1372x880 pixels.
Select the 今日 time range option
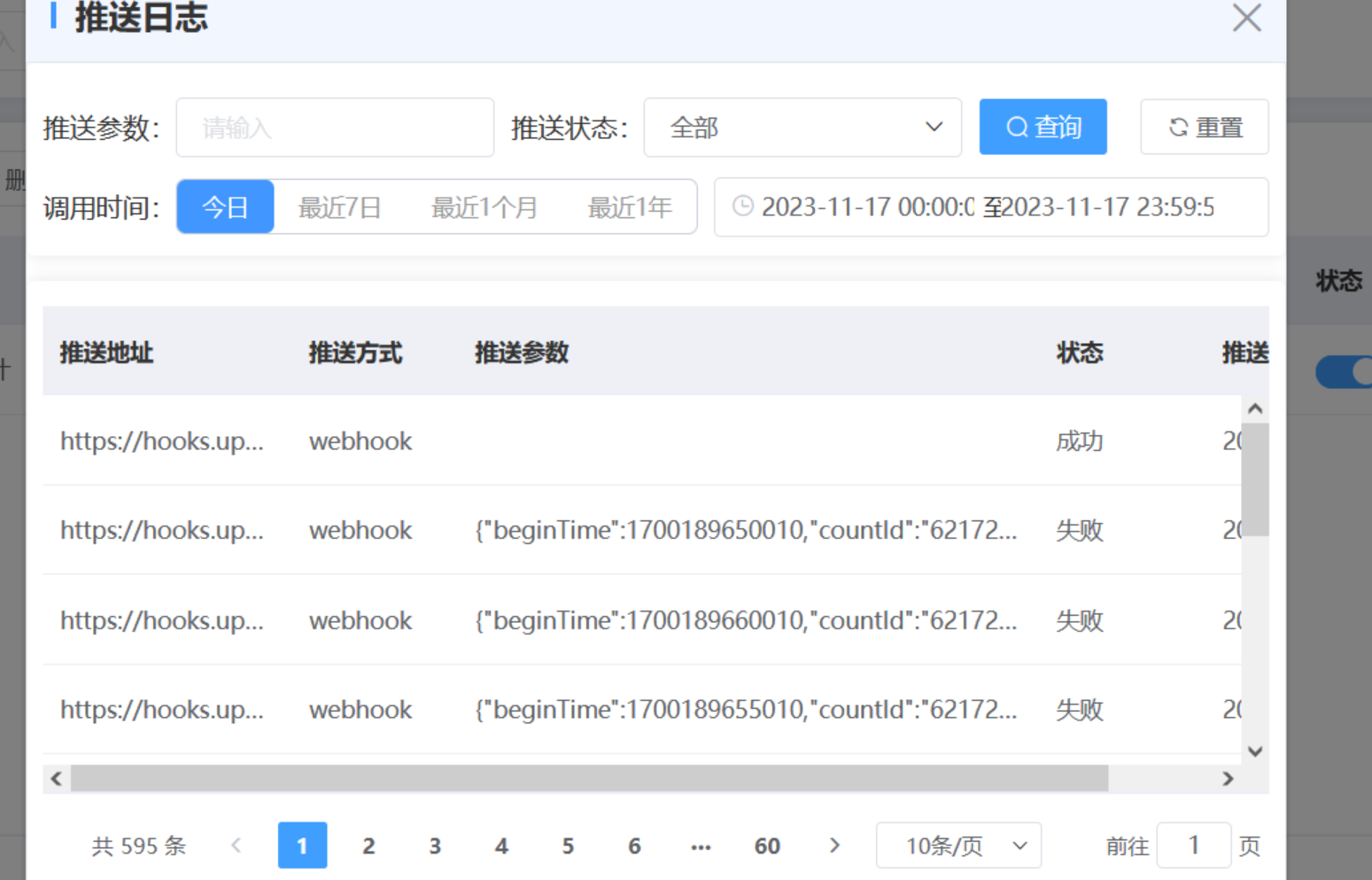point(225,207)
